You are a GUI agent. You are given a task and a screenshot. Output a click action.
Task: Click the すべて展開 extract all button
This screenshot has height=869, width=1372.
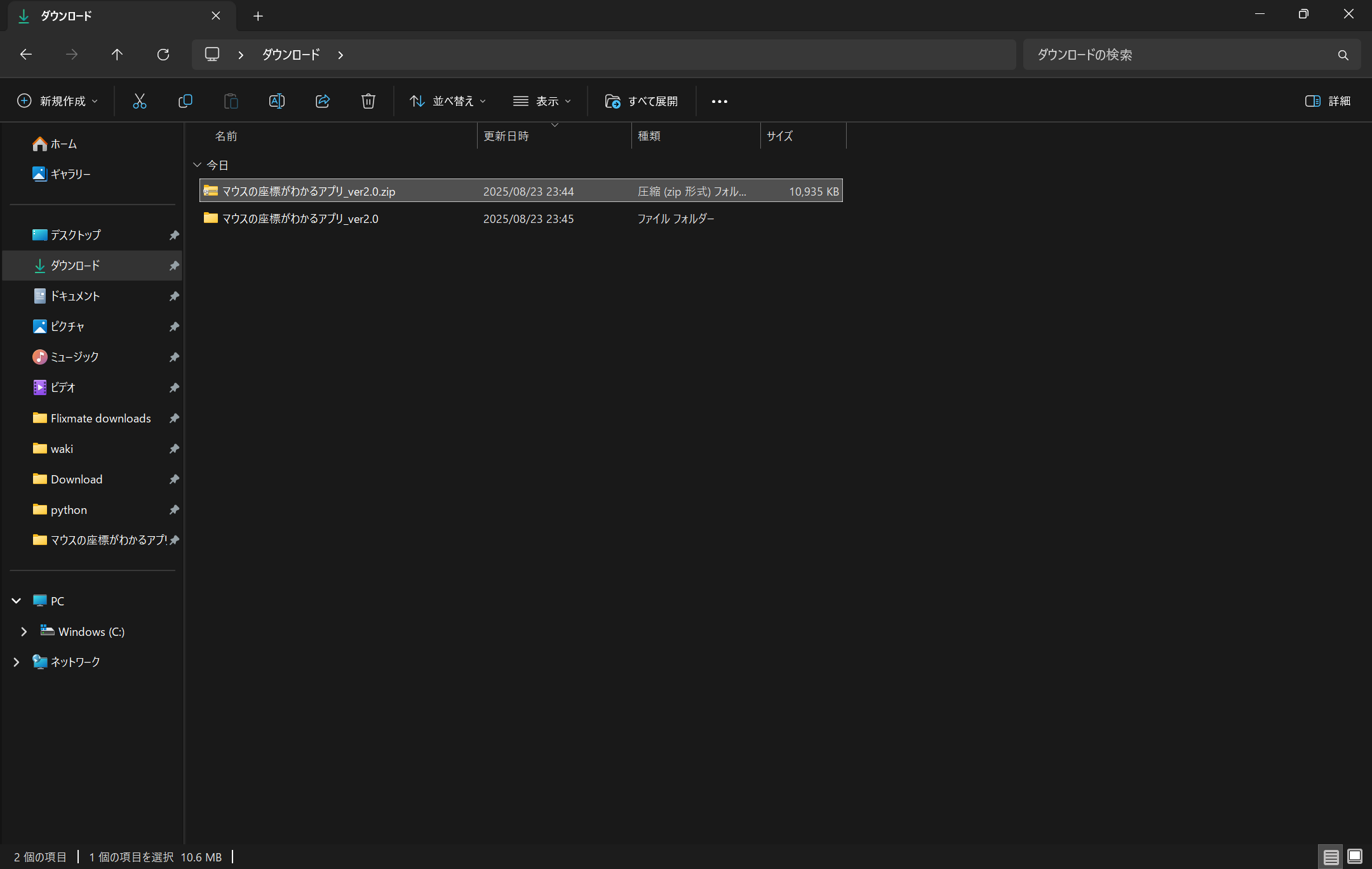pyautogui.click(x=642, y=101)
